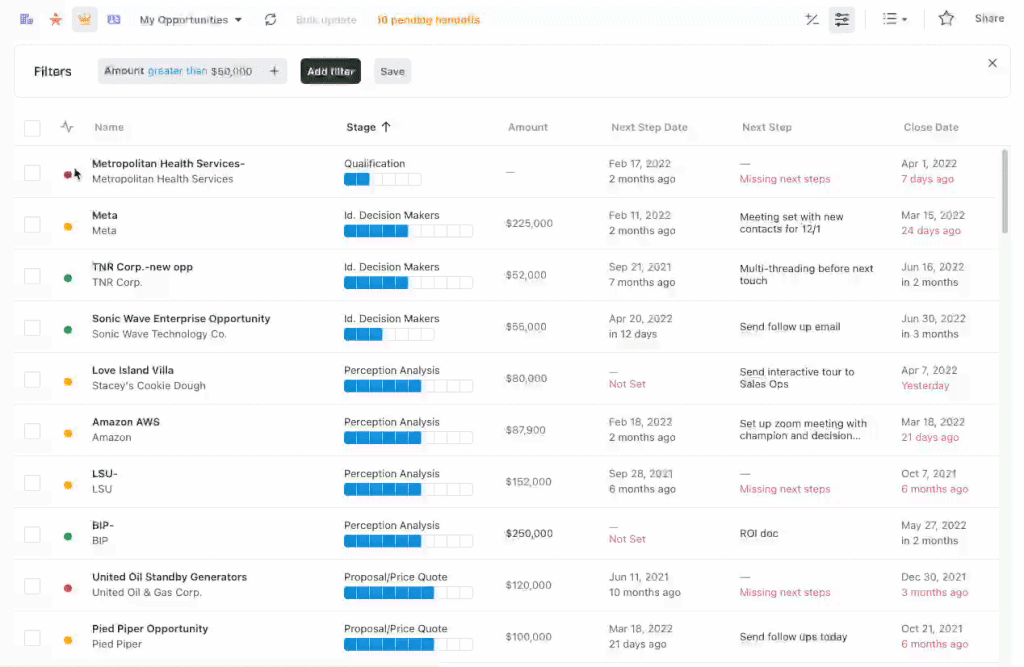The width and height of the screenshot is (1024, 667).
Task: Click the Send follow ups today next step
Action: (793, 636)
